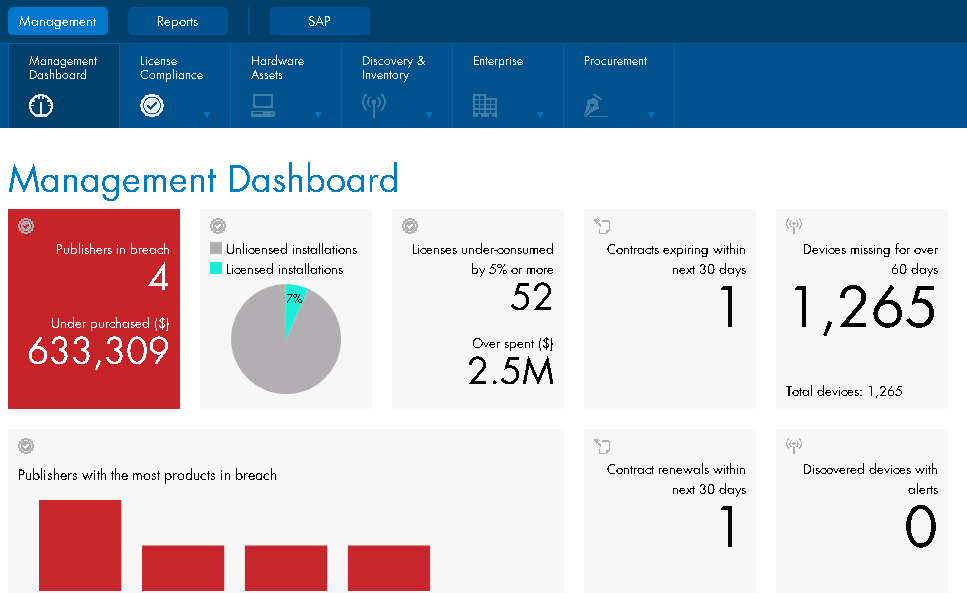The width and height of the screenshot is (967, 593).
Task: Open the SAP tab
Action: [x=319, y=21]
